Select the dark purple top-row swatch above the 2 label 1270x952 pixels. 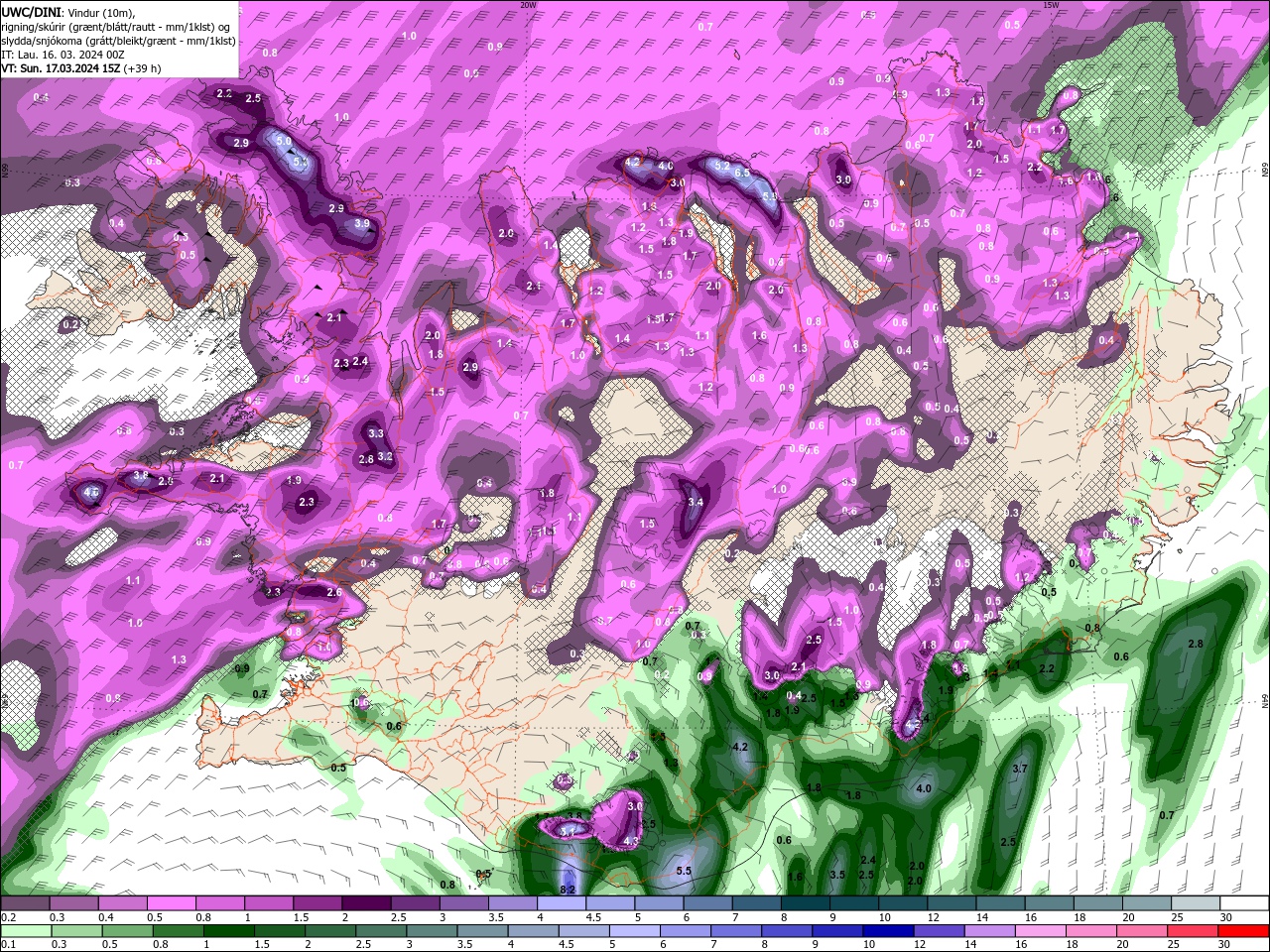pyautogui.click(x=366, y=903)
